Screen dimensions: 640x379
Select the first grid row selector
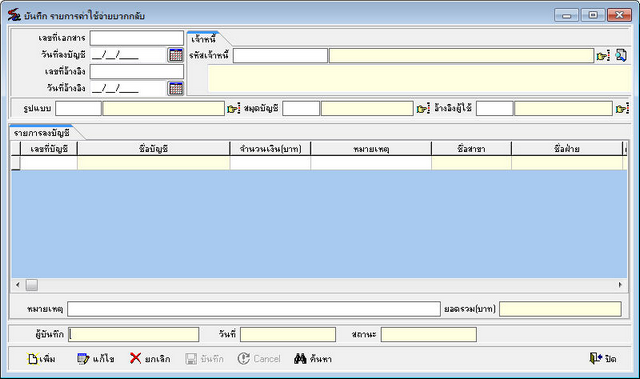[x=16, y=163]
